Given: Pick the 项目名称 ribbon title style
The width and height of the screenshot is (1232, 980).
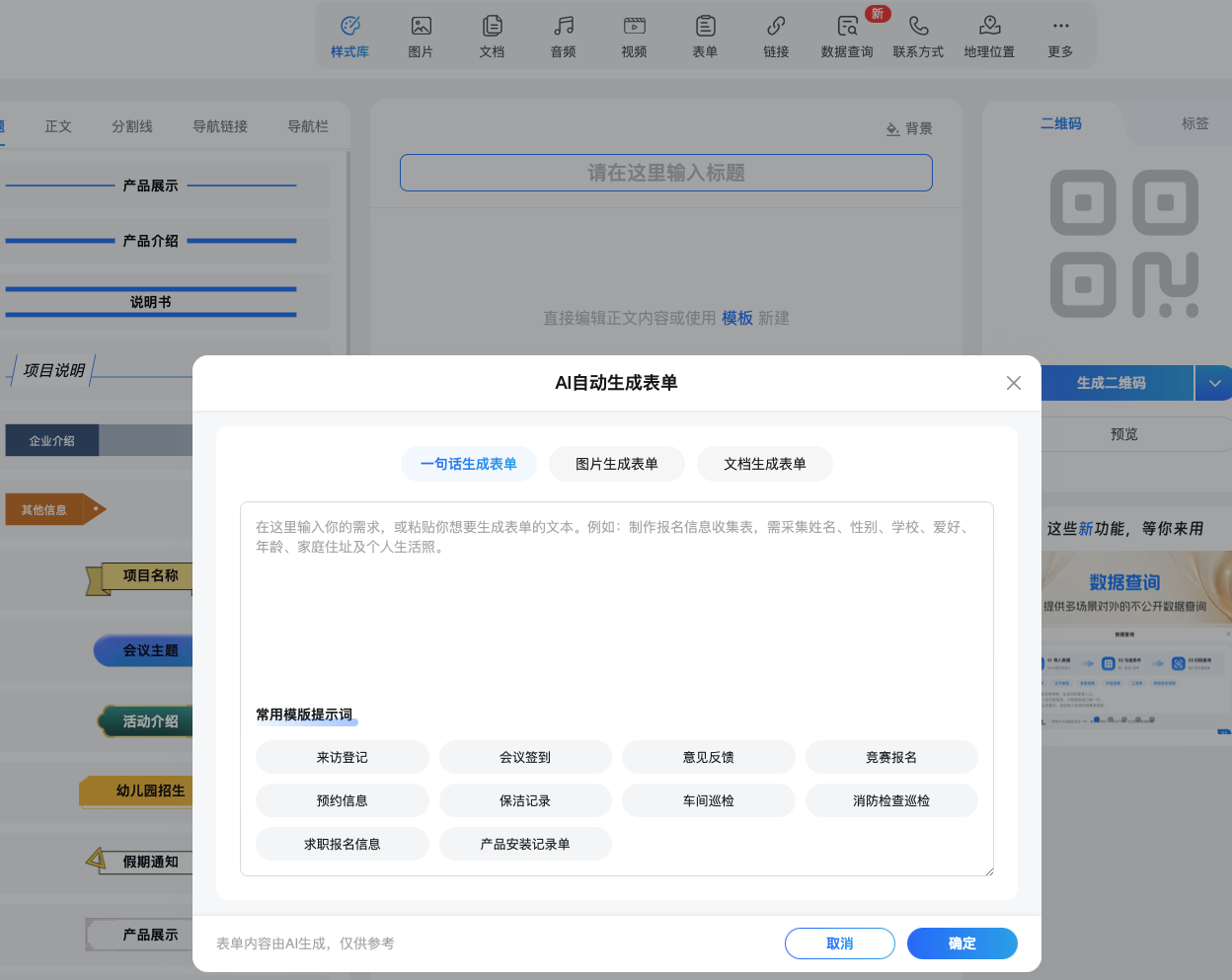Looking at the screenshot, I should (140, 577).
